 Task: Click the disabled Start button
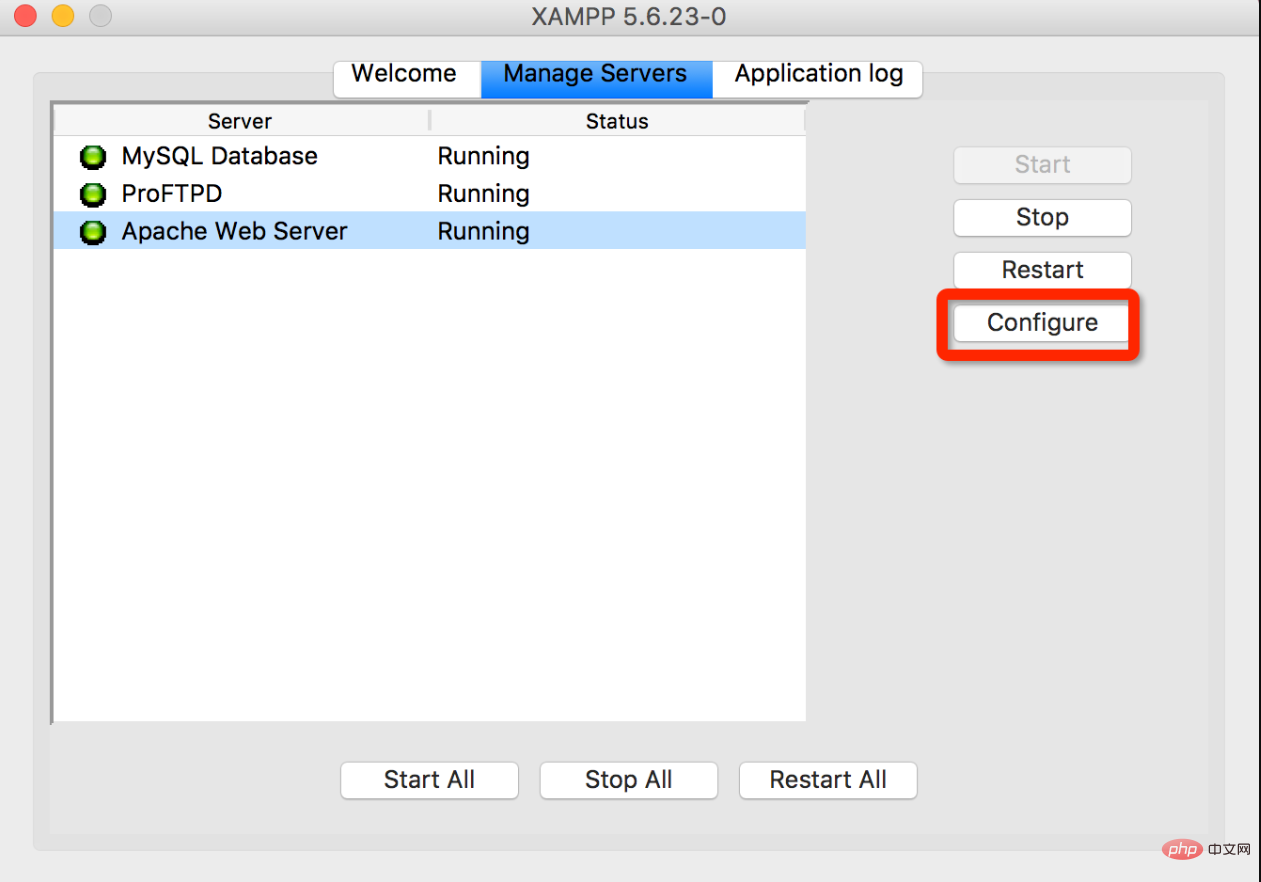click(x=1042, y=165)
